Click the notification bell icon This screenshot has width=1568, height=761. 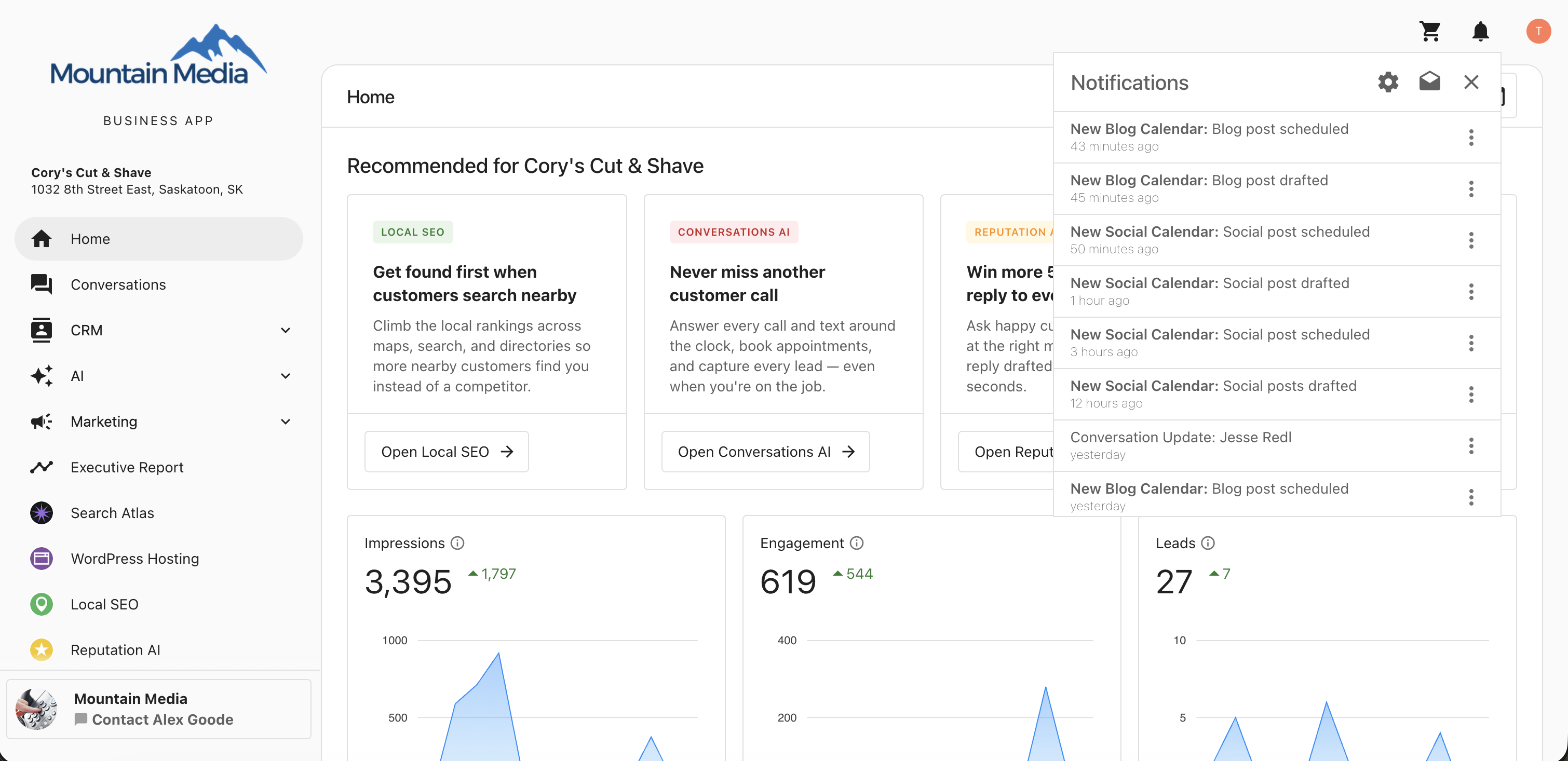(1480, 31)
